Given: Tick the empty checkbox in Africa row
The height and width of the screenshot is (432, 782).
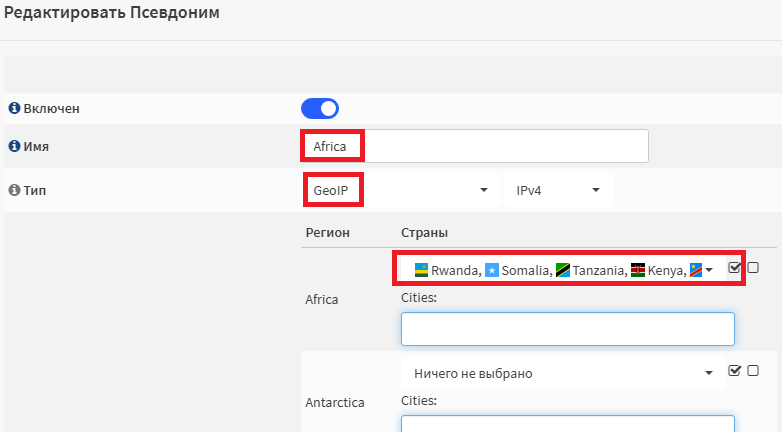Looking at the screenshot, I should coord(753,267).
